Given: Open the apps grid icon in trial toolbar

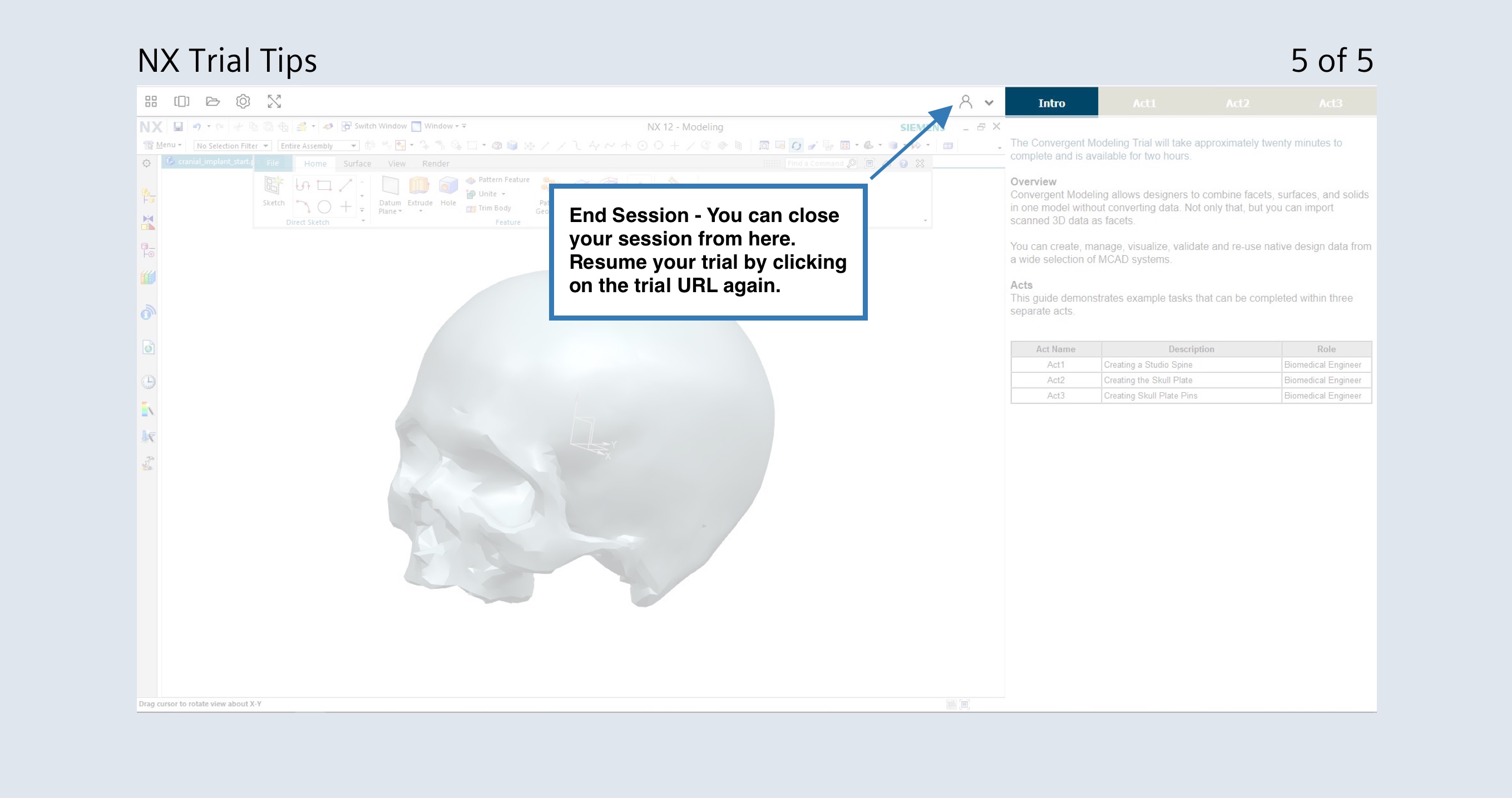Looking at the screenshot, I should (x=151, y=102).
